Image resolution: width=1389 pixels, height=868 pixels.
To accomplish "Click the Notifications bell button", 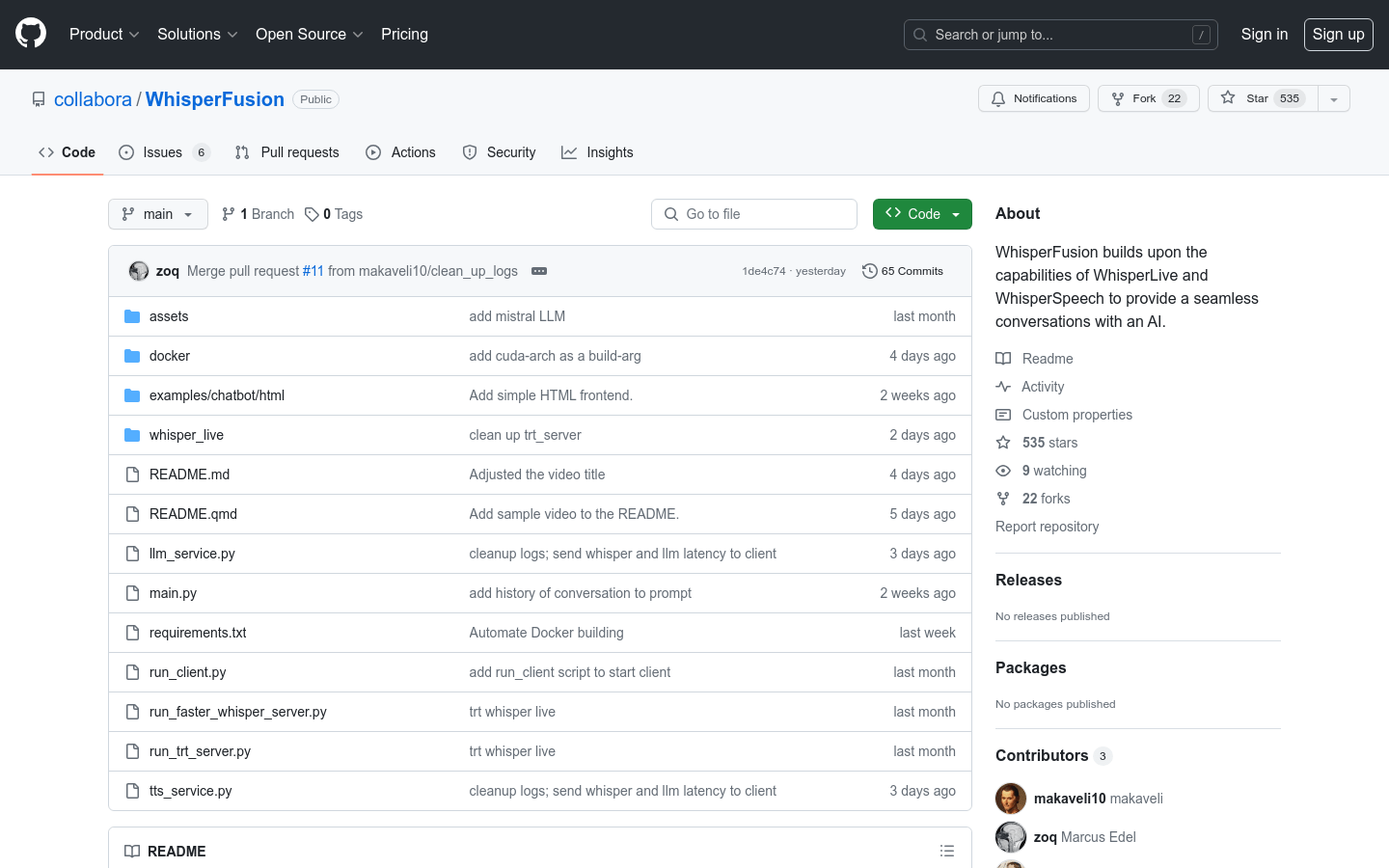I will 1034,98.
